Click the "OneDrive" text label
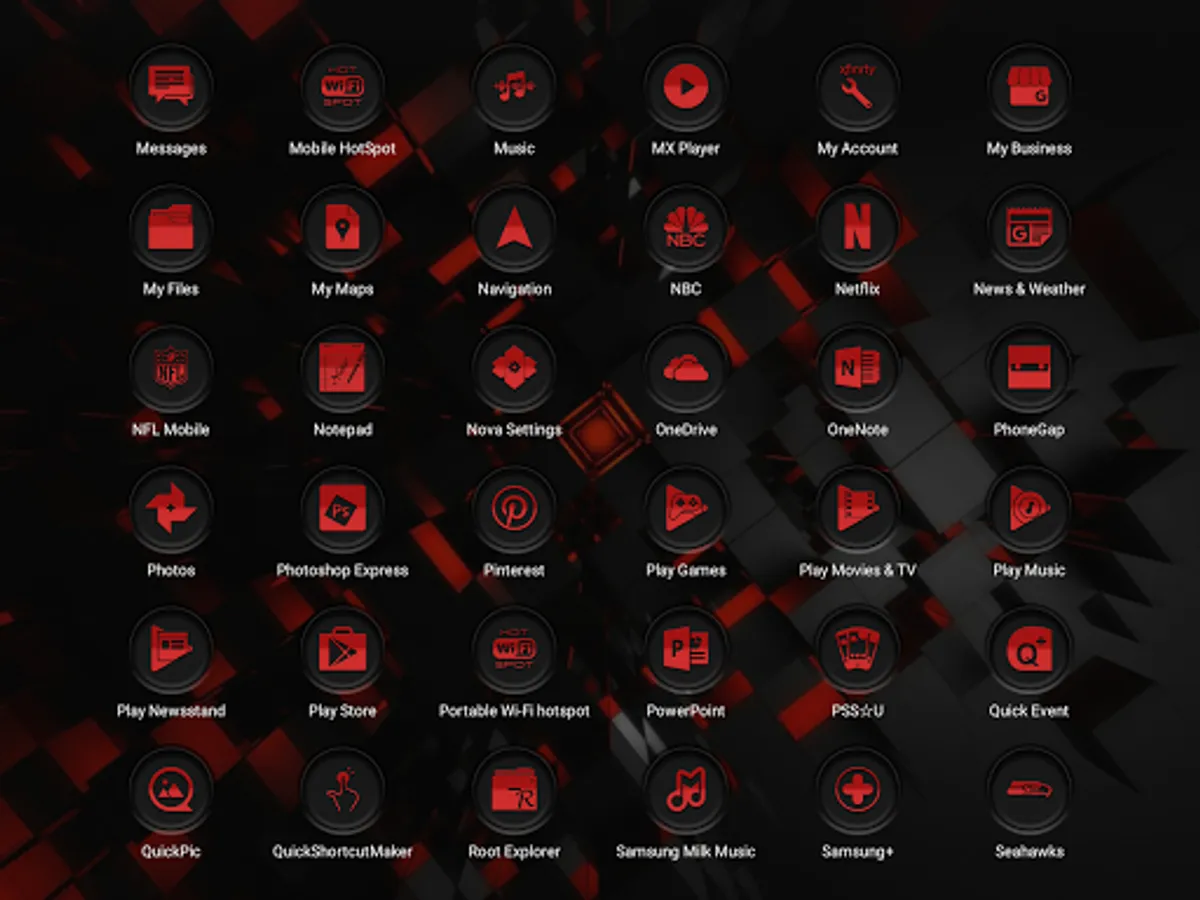The width and height of the screenshot is (1200, 900). tap(686, 430)
